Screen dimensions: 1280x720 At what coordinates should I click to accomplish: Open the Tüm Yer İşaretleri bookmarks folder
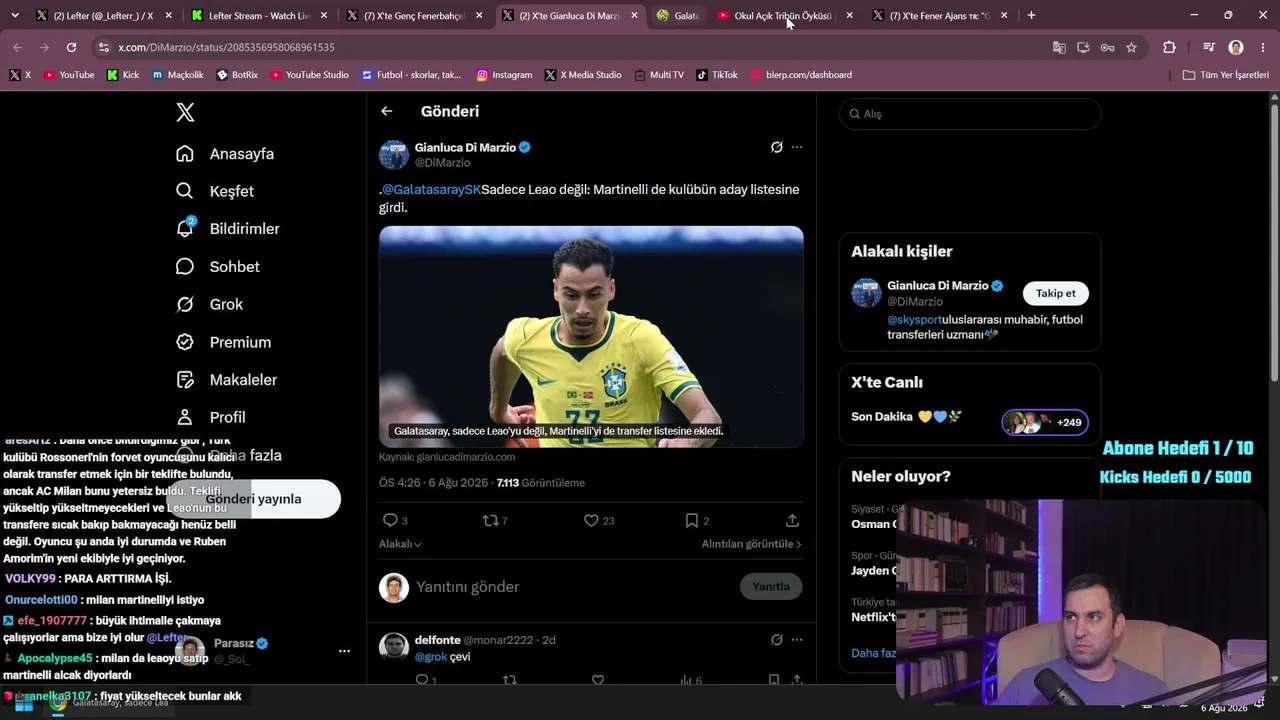[x=1225, y=75]
